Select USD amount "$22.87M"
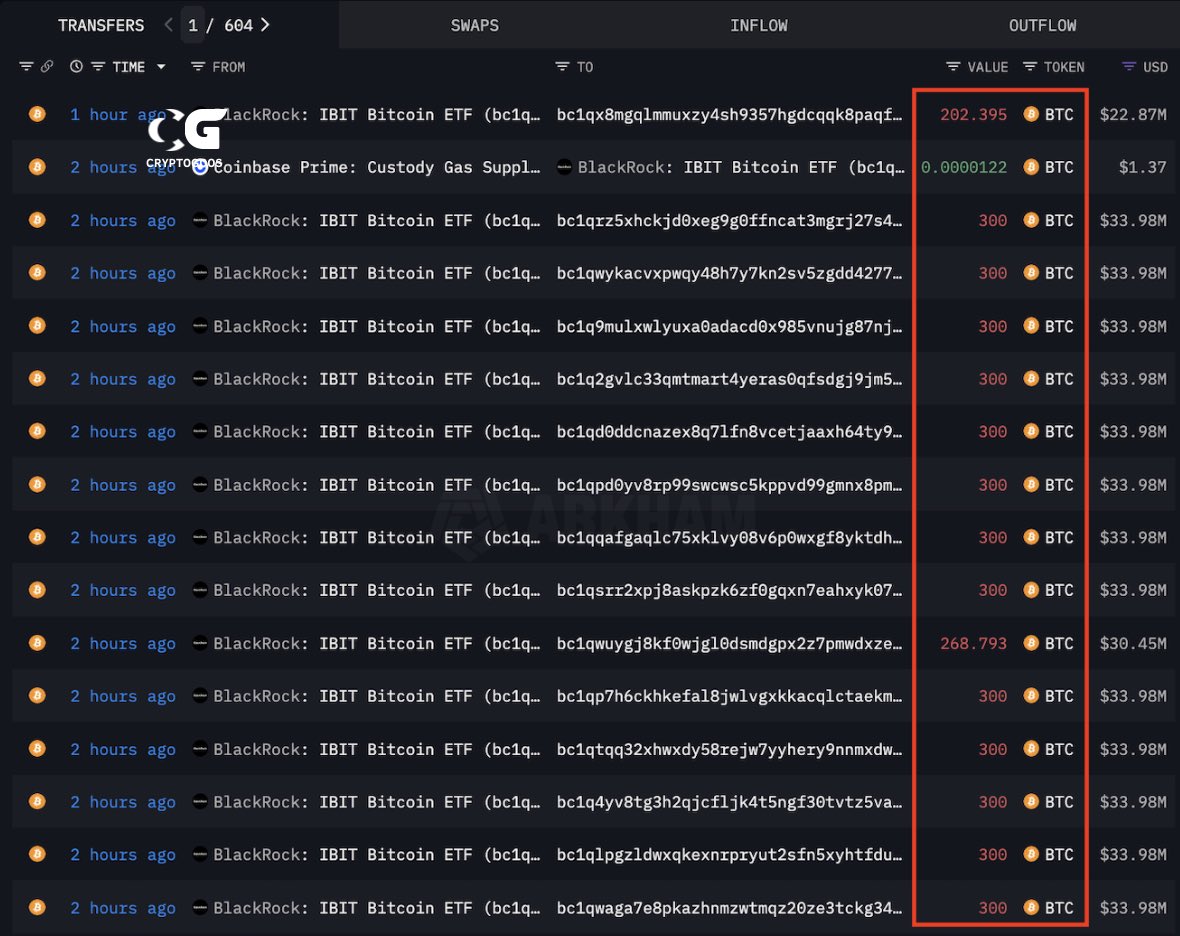This screenshot has width=1180, height=936. point(1133,114)
